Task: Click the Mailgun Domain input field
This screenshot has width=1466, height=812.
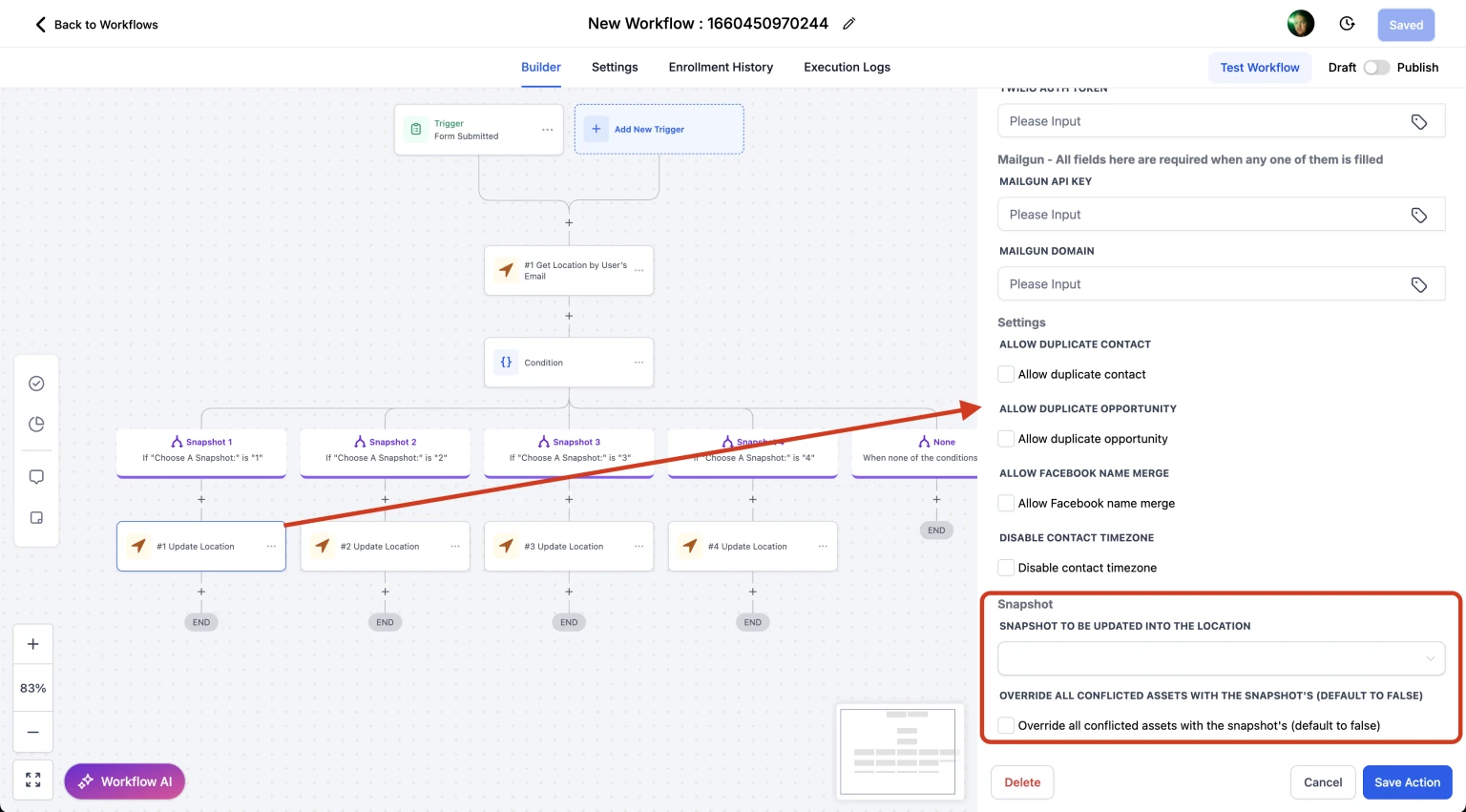Action: tap(1203, 284)
